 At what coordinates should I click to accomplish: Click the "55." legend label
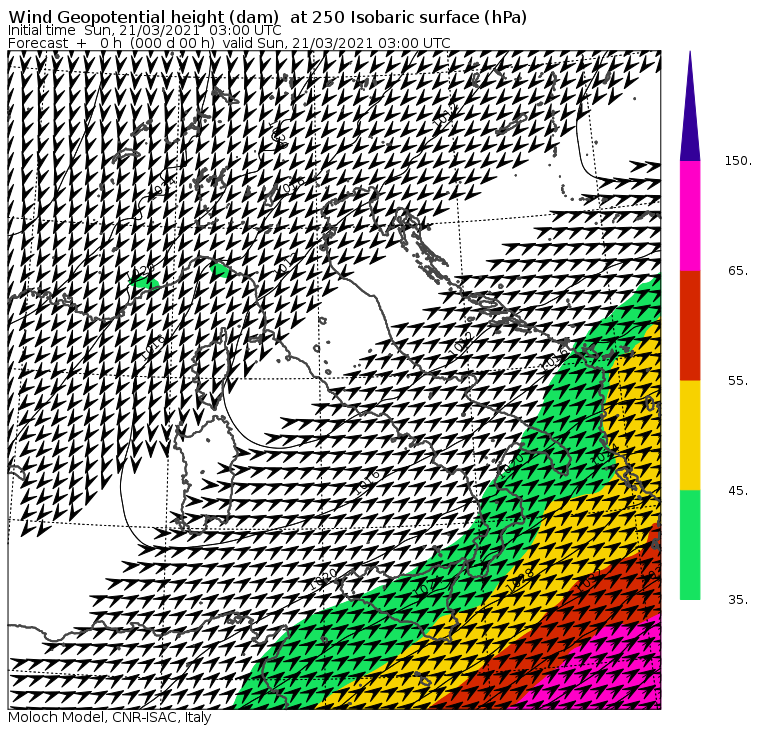[x=738, y=381]
